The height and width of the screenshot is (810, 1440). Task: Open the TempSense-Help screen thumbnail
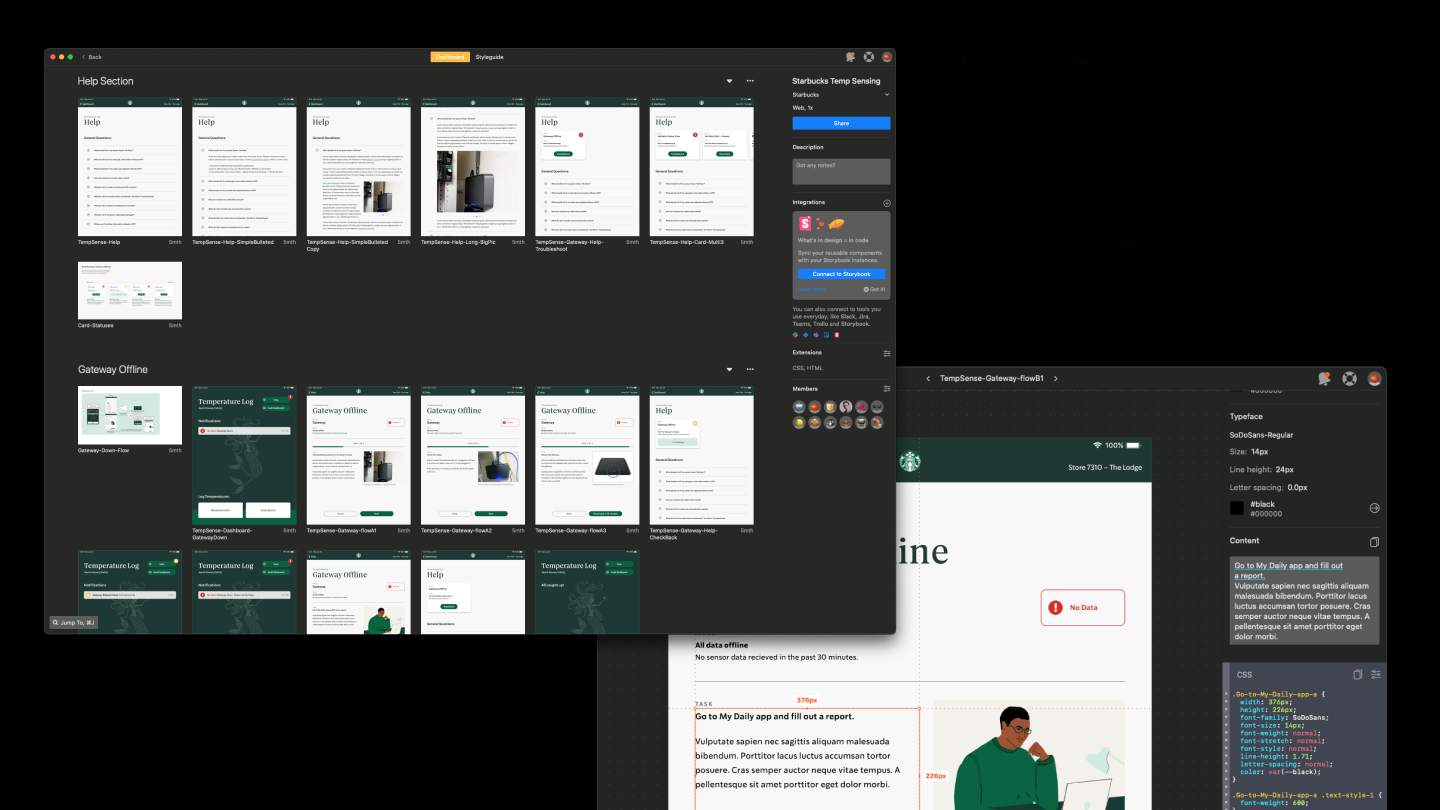click(130, 167)
